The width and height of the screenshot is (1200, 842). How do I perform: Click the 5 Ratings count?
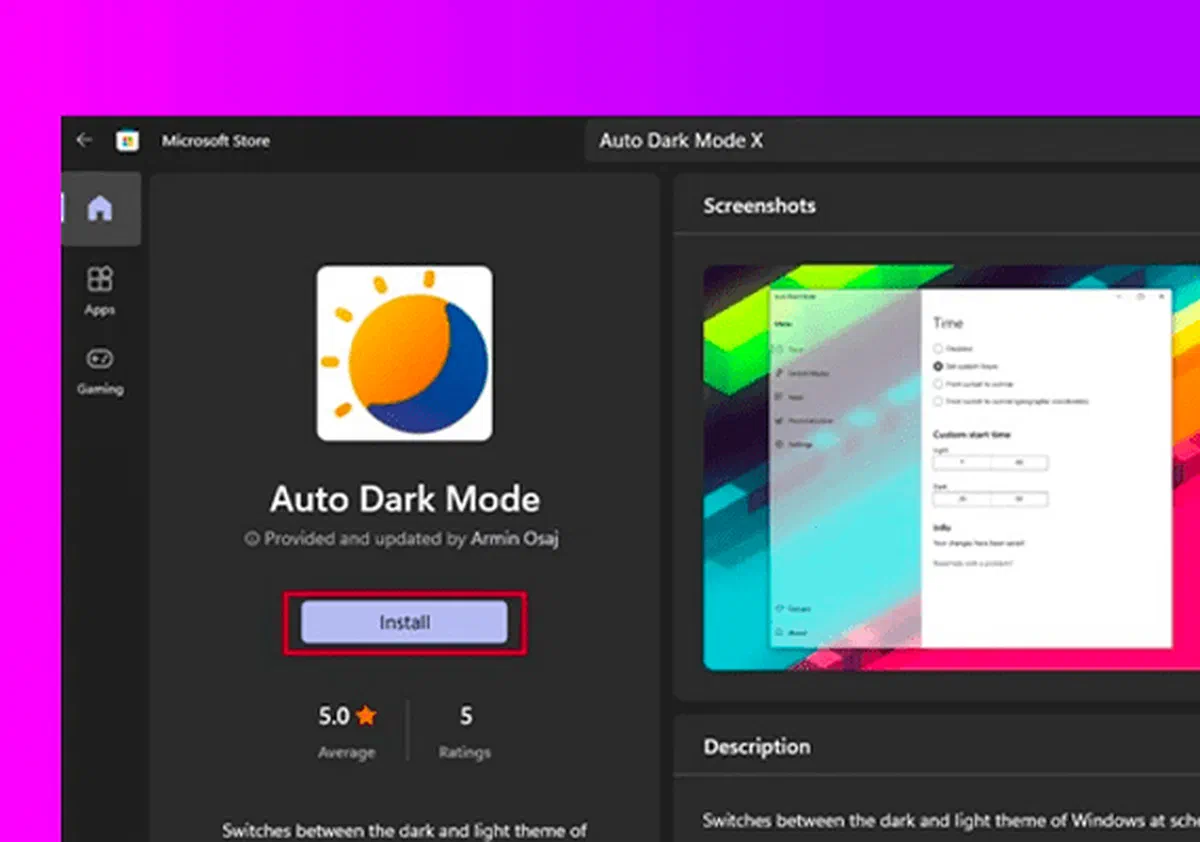[465, 730]
